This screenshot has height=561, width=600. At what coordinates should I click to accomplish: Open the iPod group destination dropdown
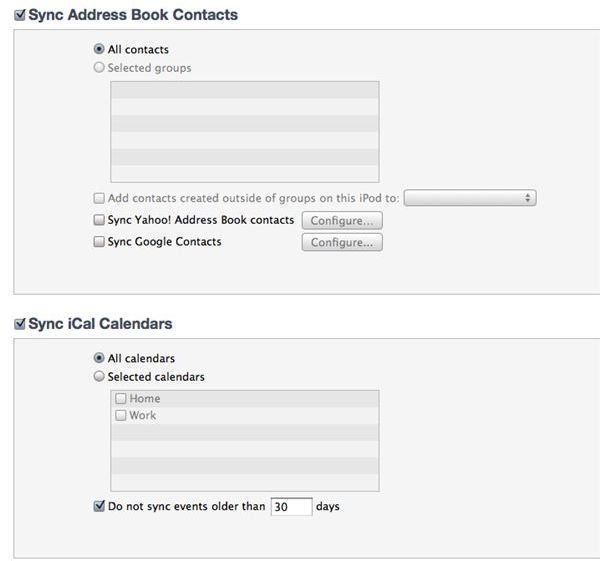(x=470, y=198)
